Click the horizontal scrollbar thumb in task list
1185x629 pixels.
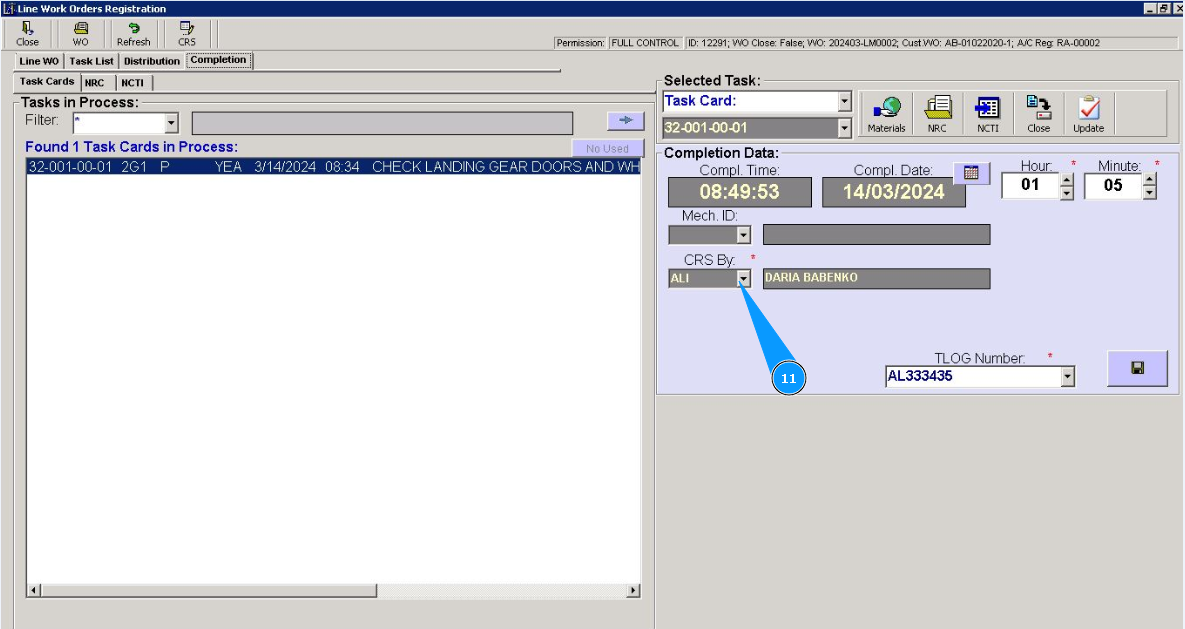tap(209, 590)
